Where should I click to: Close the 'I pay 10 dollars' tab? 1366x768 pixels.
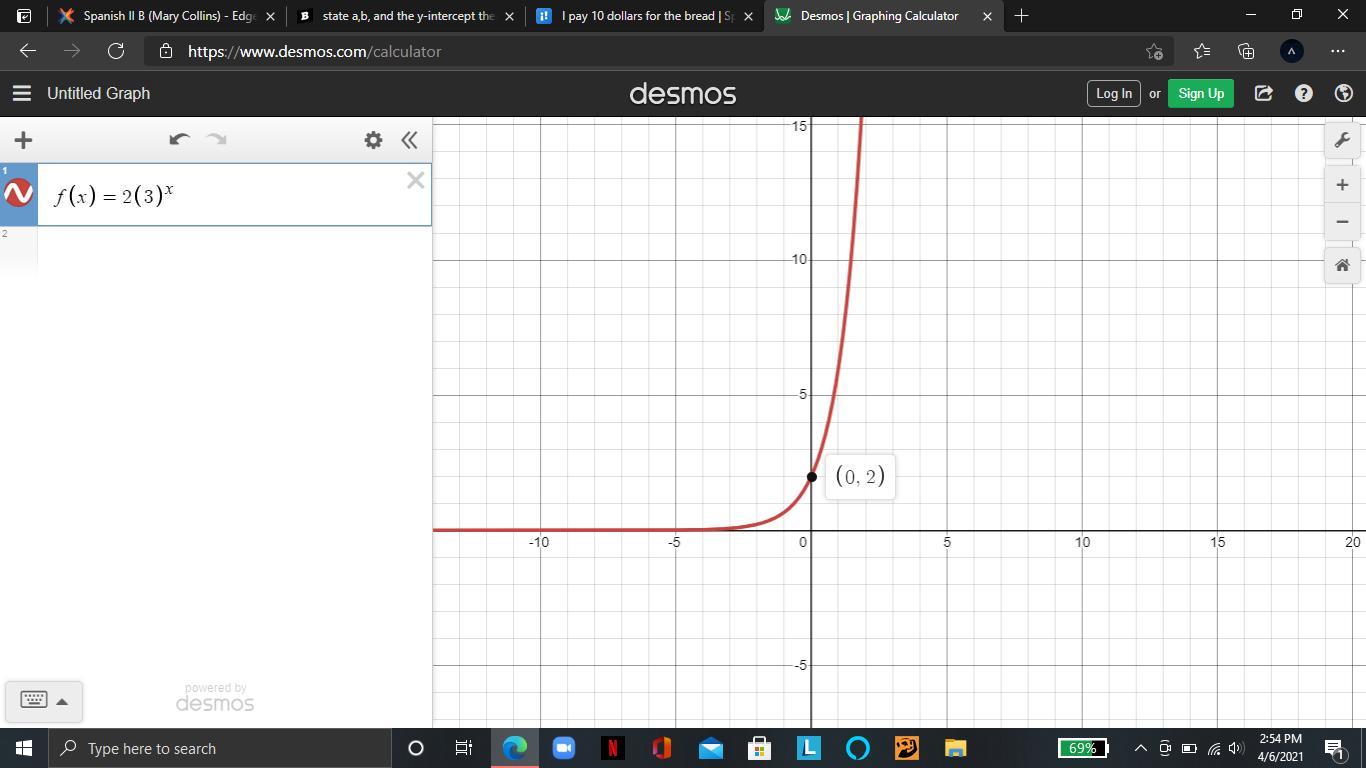(748, 16)
